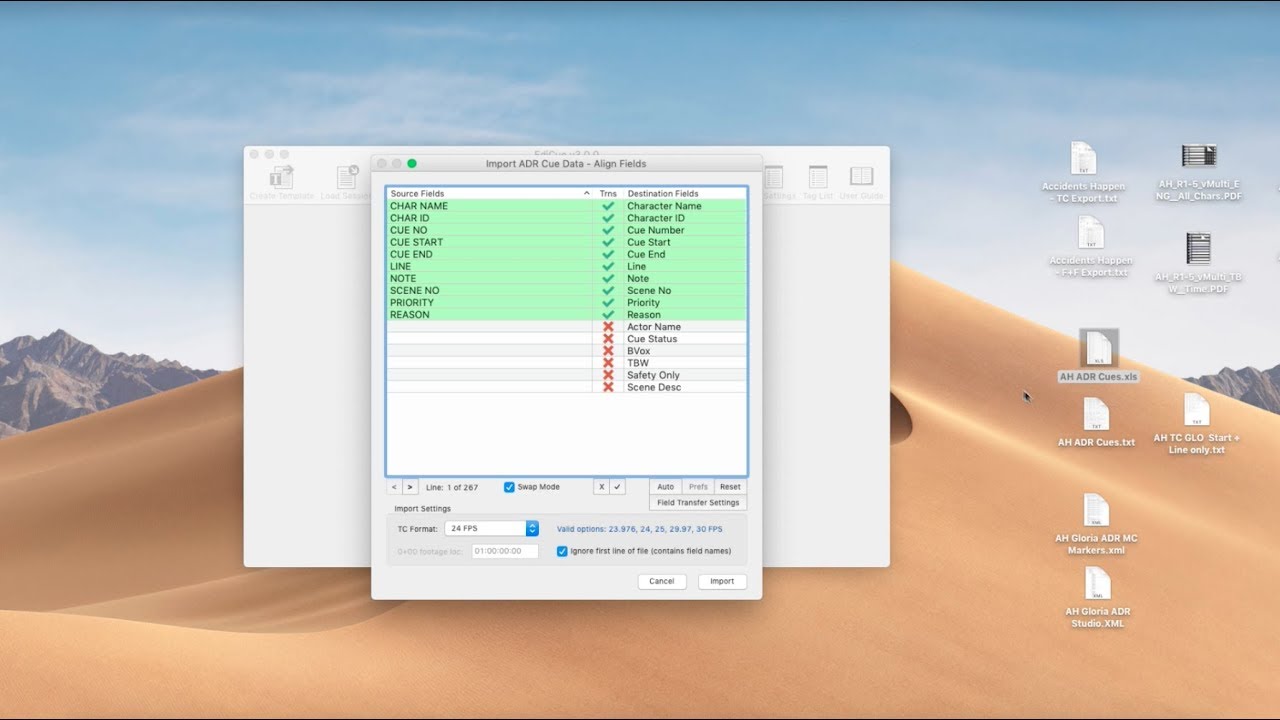Select AH ADR Cues.xls desktop file
1280x720 pixels.
tap(1098, 356)
